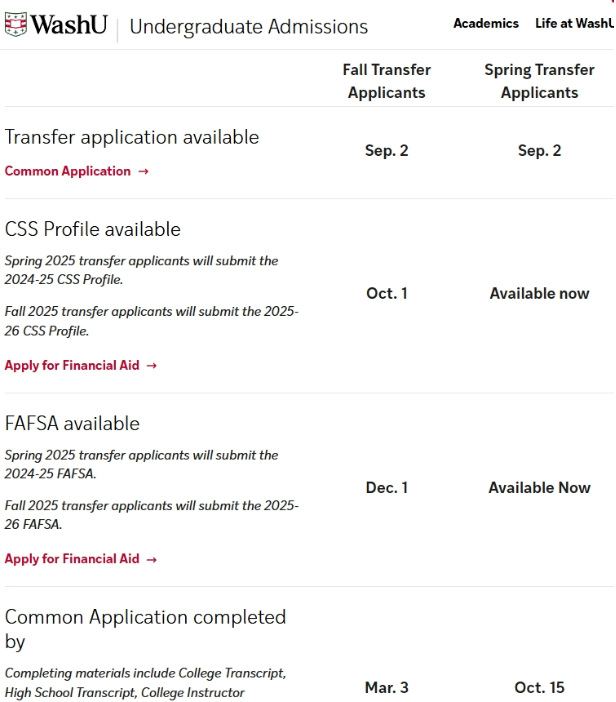
Task: Click the WashU shield logo icon
Action: click(16, 24)
